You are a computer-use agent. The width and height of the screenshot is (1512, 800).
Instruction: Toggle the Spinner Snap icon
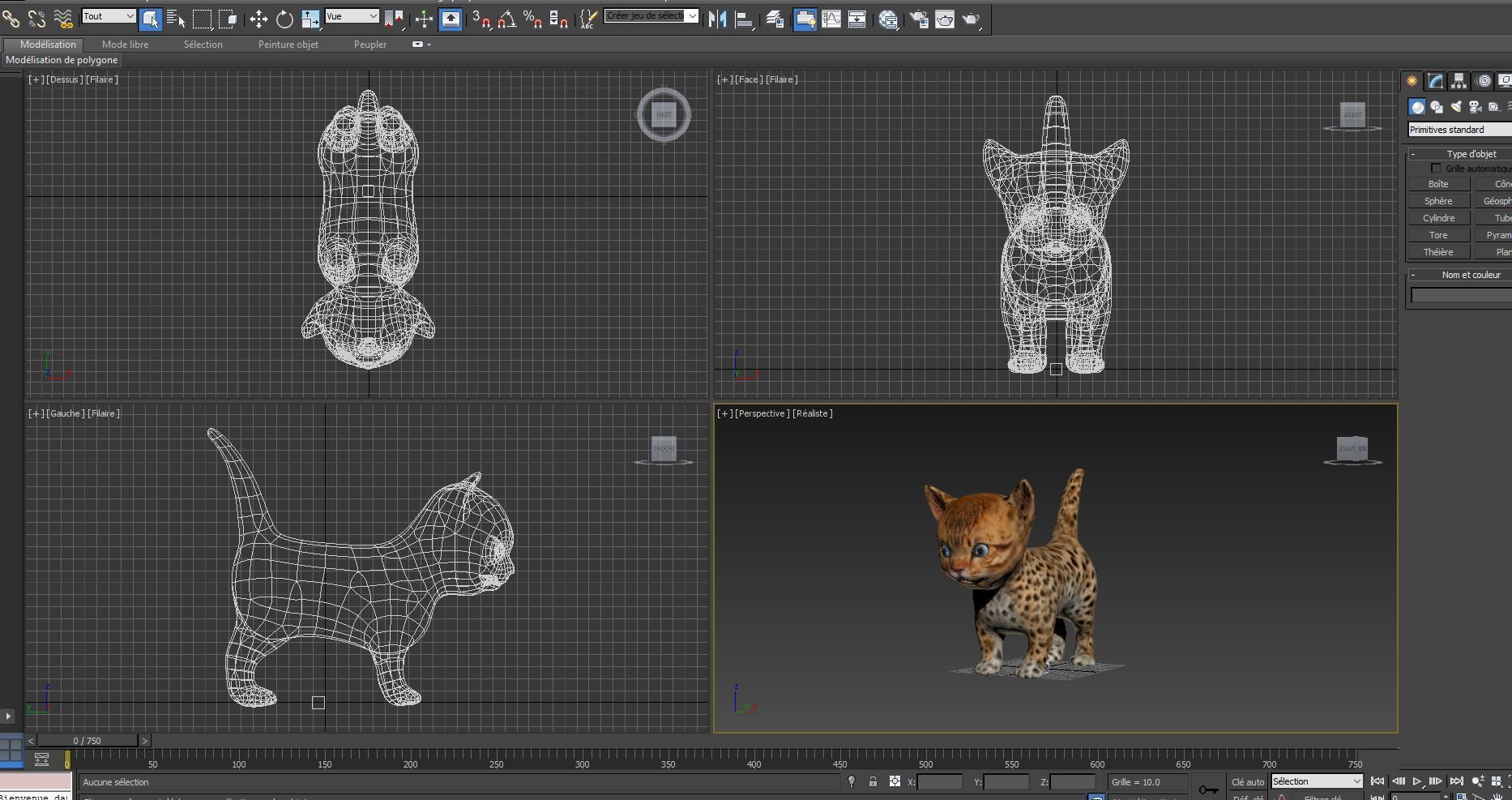pyautogui.click(x=558, y=19)
